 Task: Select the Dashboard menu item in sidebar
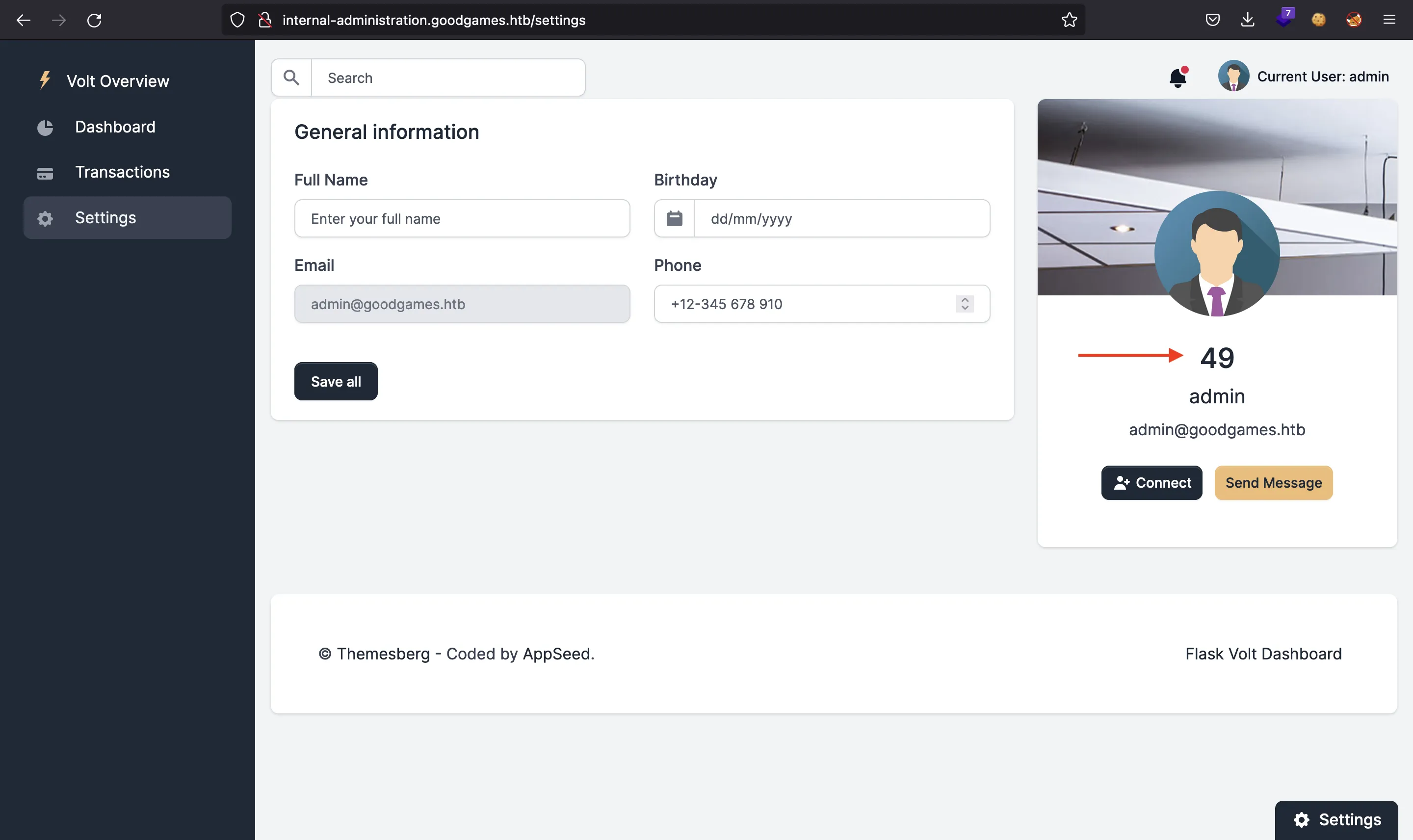coord(115,126)
